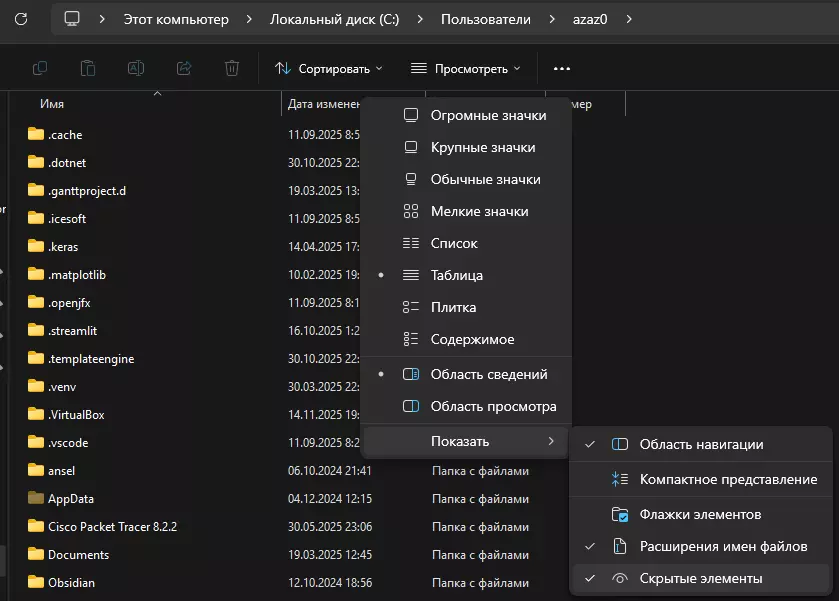Click the rename icon in toolbar
This screenshot has height=601, width=839.
pos(136,68)
